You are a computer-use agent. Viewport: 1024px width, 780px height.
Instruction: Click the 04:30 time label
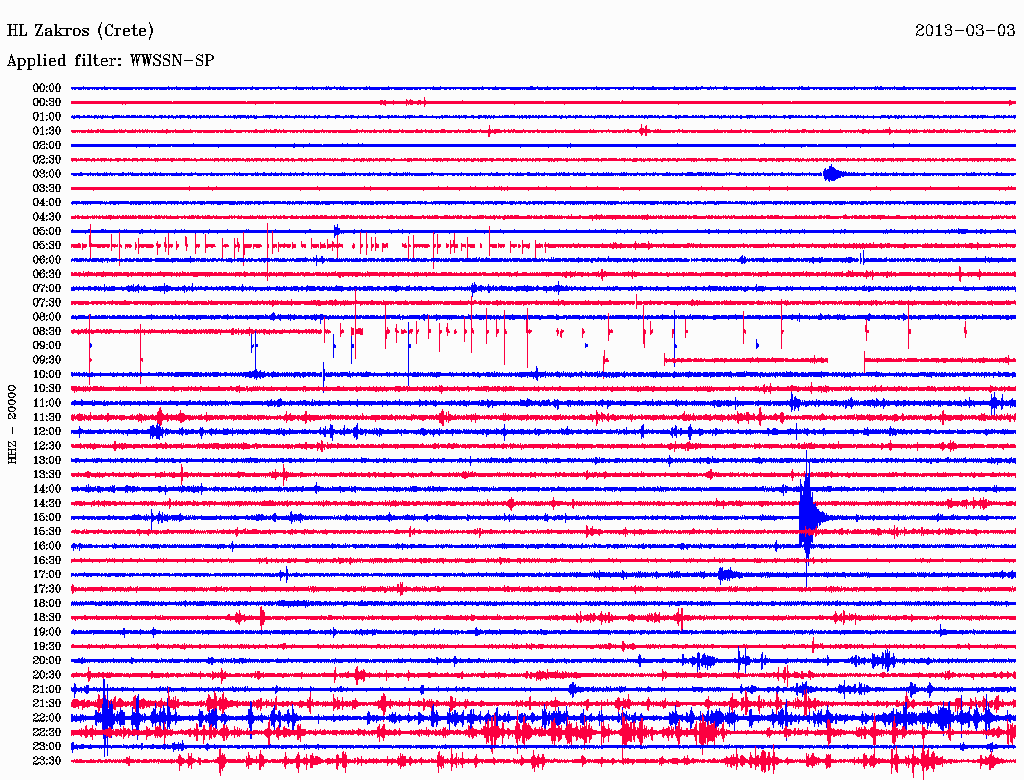(47, 217)
